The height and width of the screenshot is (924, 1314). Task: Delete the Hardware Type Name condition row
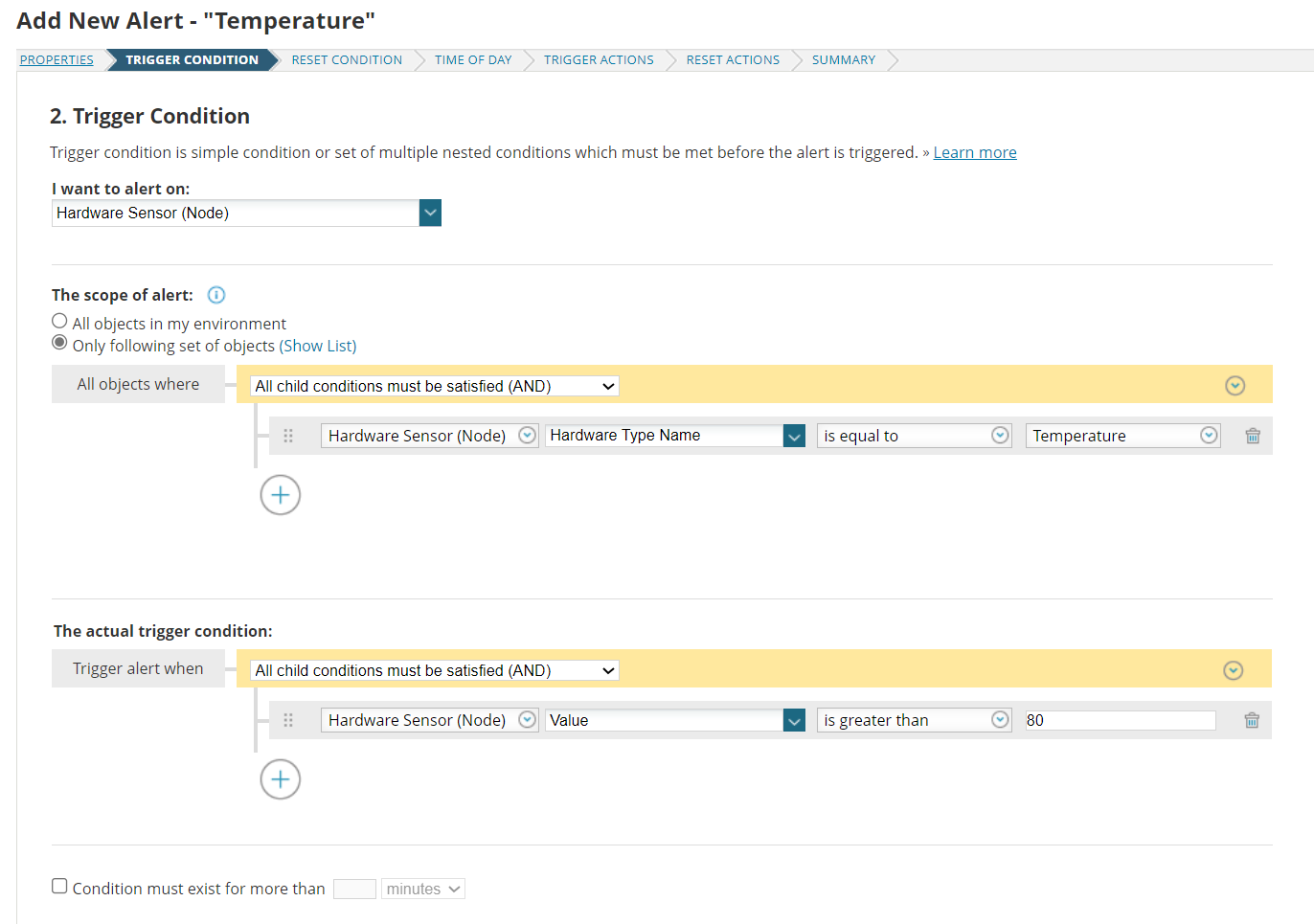coord(1252,436)
